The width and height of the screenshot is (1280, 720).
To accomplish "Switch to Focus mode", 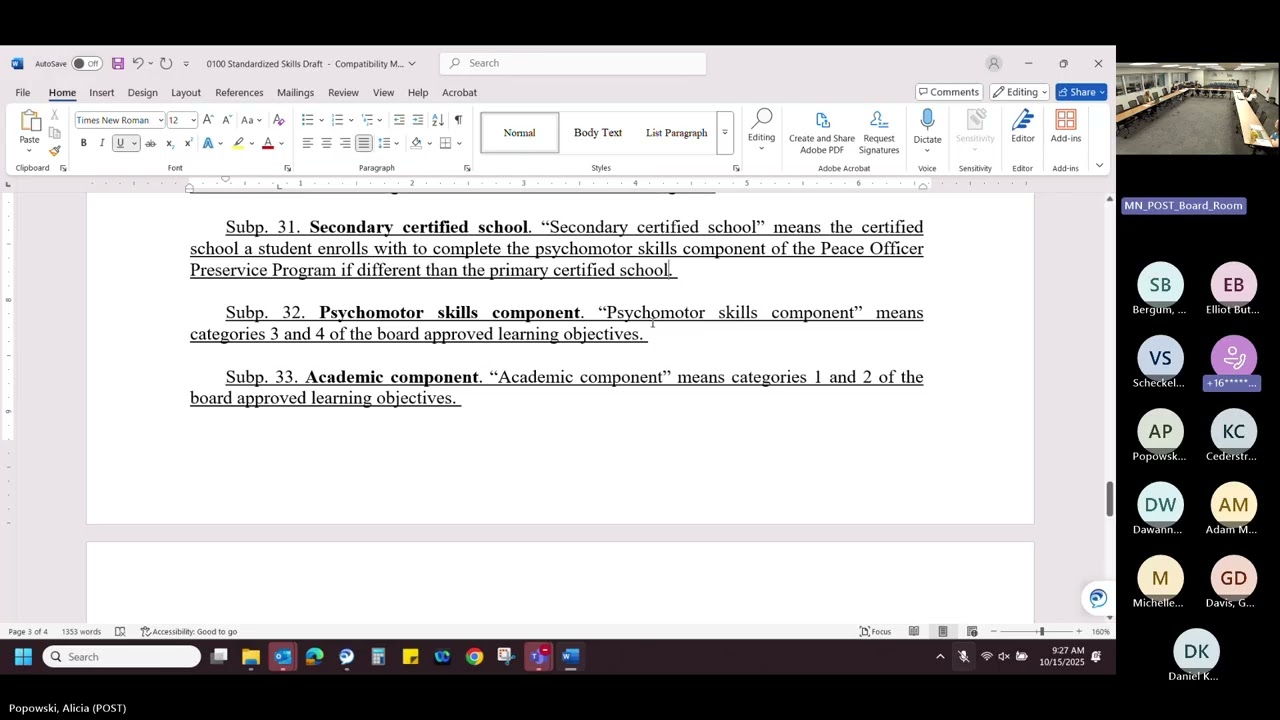I will [x=875, y=632].
